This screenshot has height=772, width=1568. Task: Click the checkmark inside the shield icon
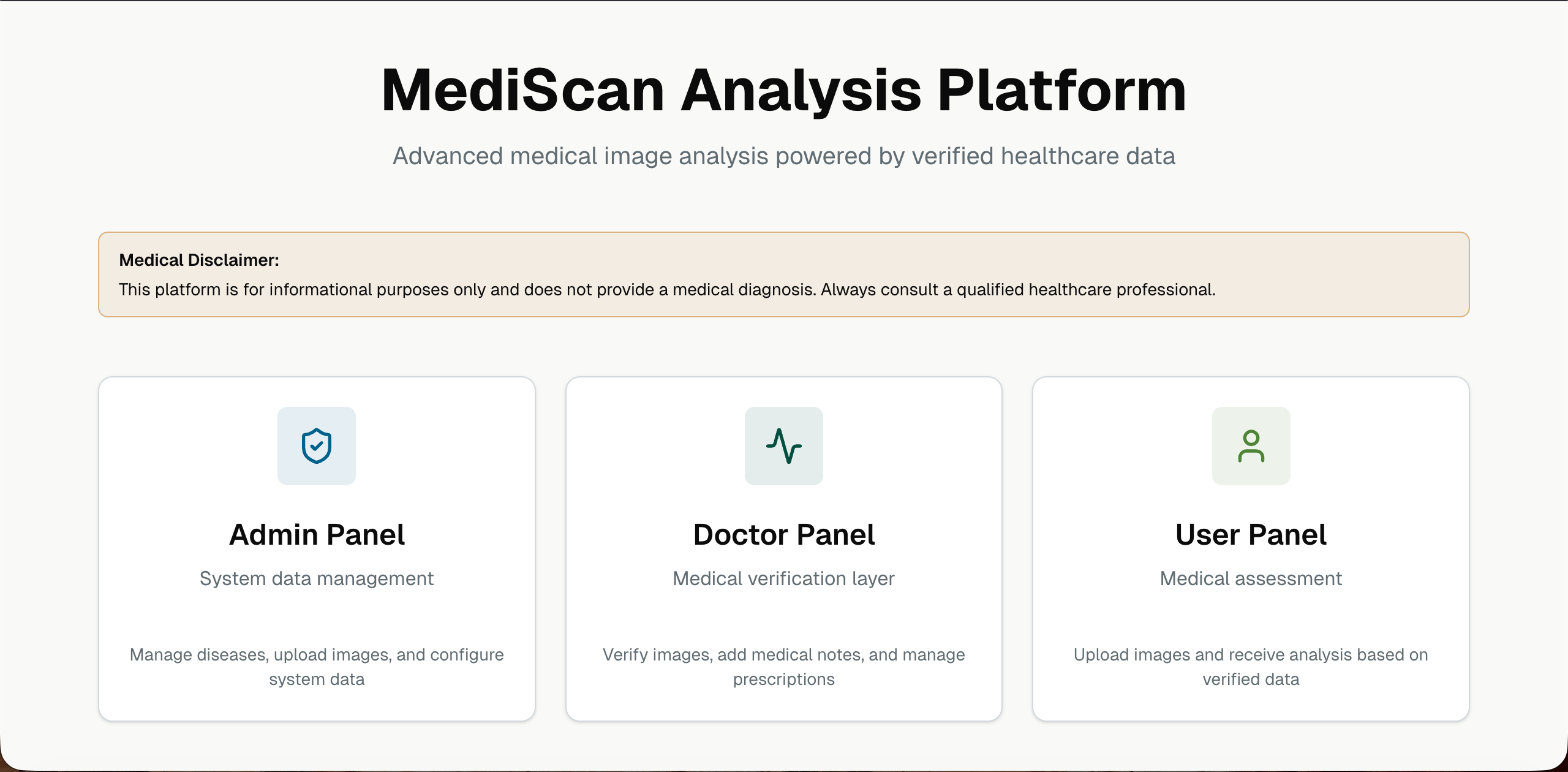tap(316, 447)
